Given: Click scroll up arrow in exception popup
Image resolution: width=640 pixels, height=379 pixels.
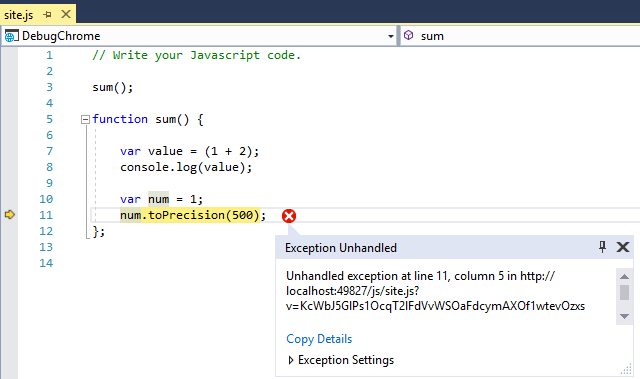Looking at the screenshot, I should (624, 277).
